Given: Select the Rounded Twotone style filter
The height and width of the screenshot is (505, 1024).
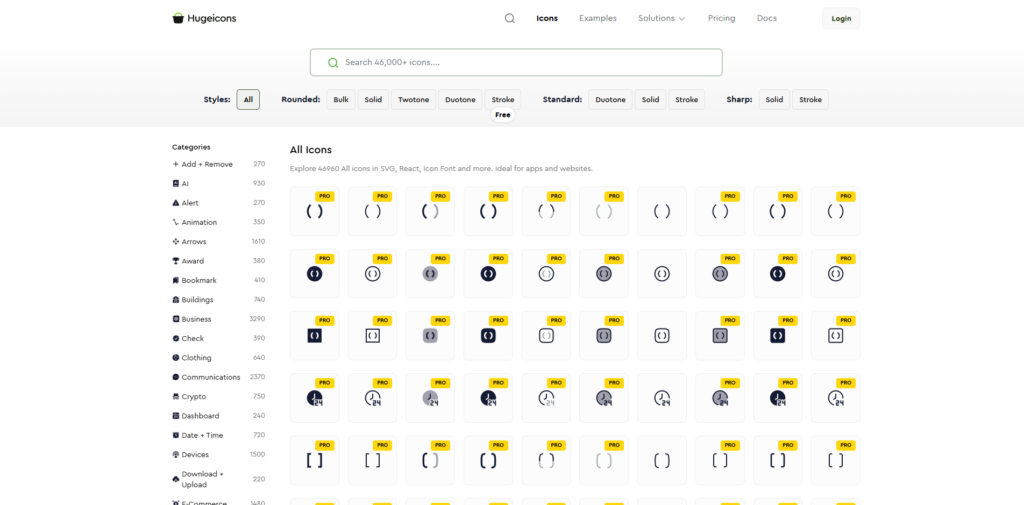Looking at the screenshot, I should [x=413, y=100].
